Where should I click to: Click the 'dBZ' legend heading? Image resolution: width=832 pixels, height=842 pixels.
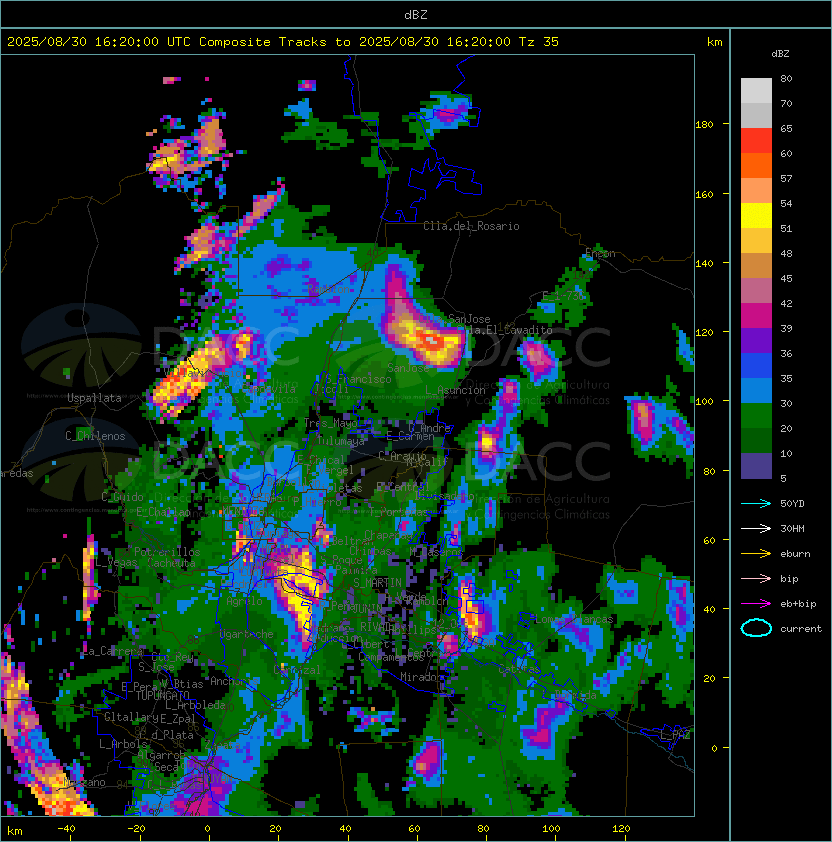point(780,54)
